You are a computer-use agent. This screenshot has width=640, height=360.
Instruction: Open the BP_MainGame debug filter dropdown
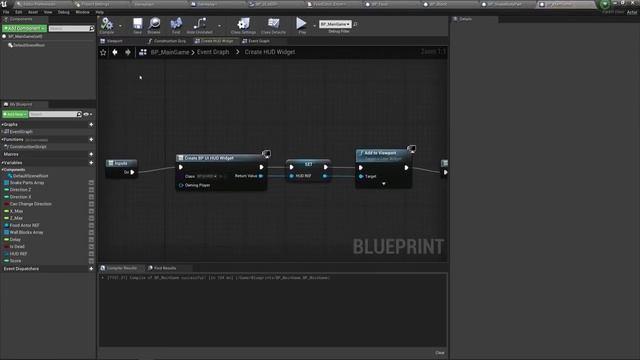335,24
